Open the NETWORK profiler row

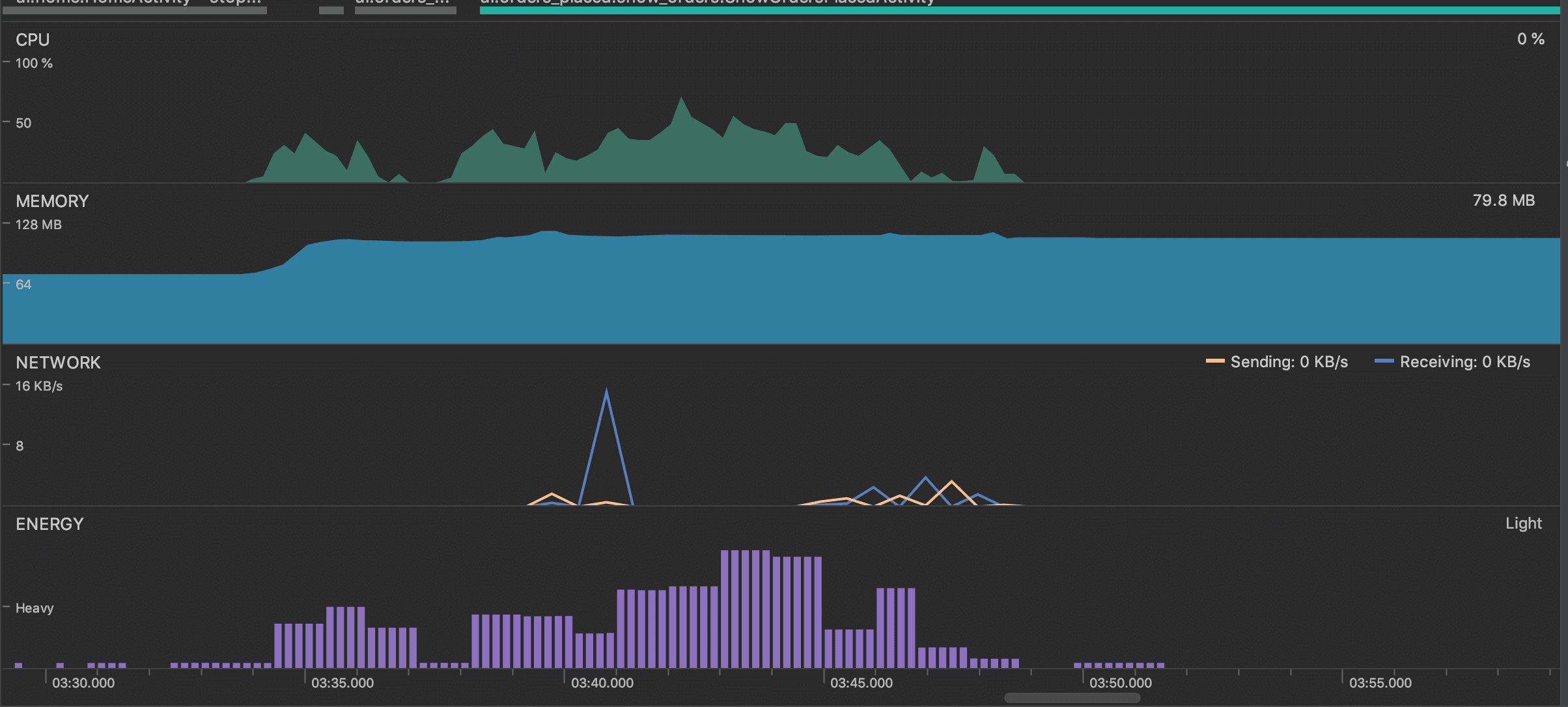click(58, 363)
